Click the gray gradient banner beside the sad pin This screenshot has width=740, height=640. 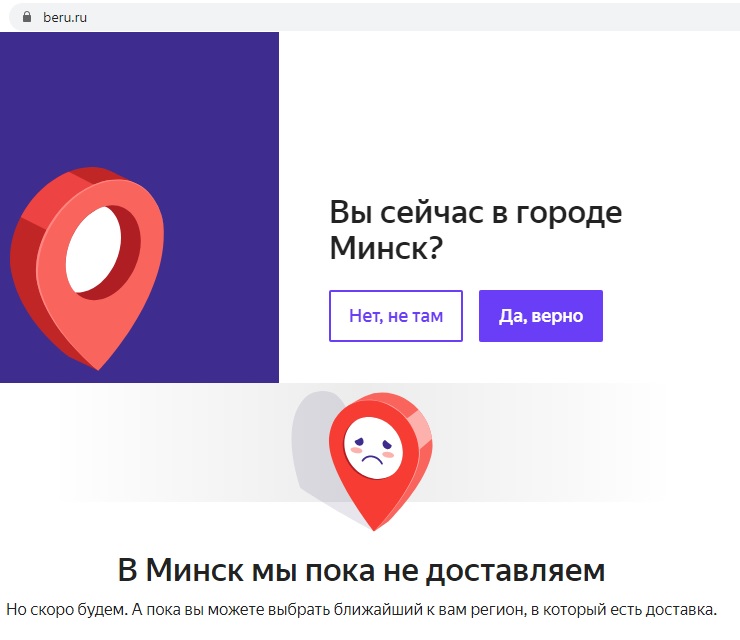[x=543, y=444]
